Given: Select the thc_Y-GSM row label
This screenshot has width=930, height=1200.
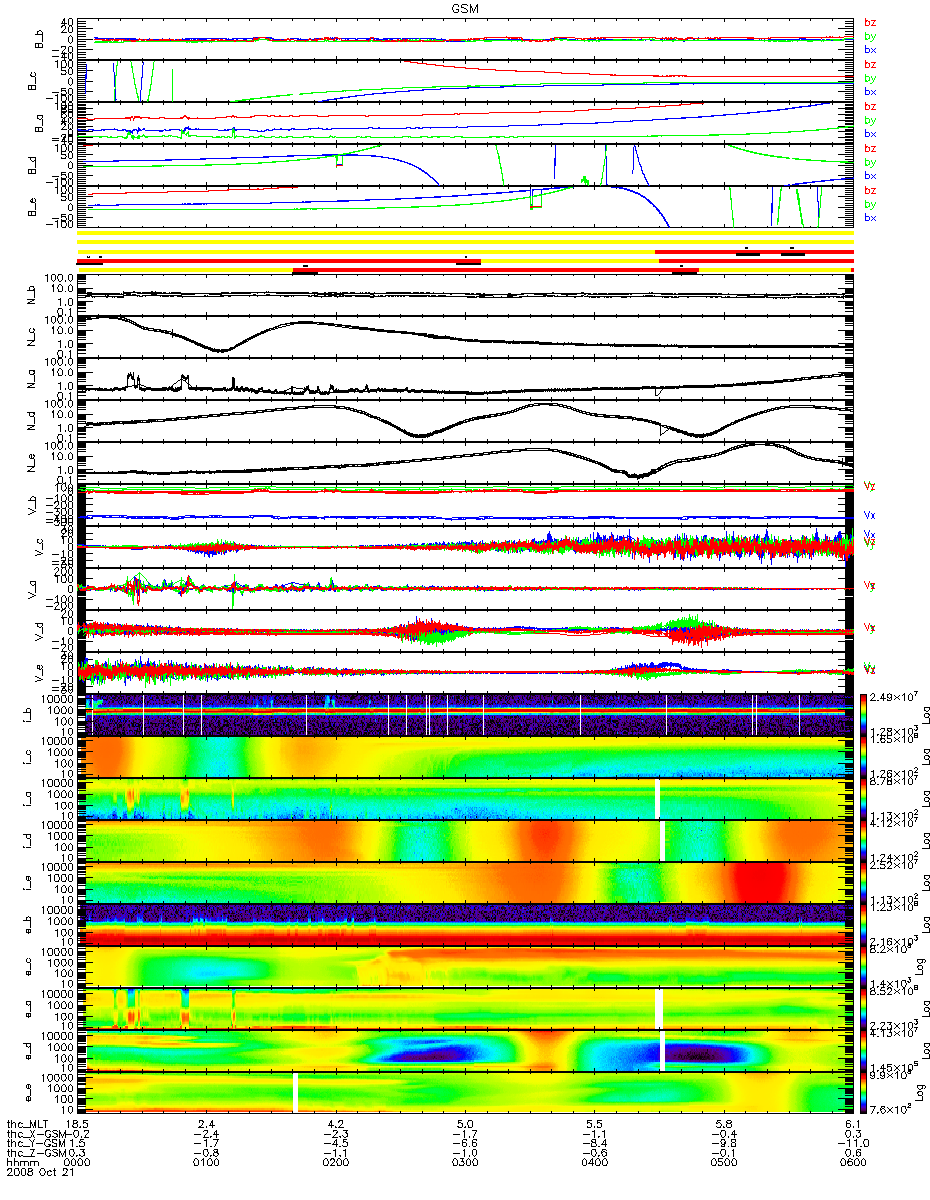Looking at the screenshot, I should [x=37, y=1145].
